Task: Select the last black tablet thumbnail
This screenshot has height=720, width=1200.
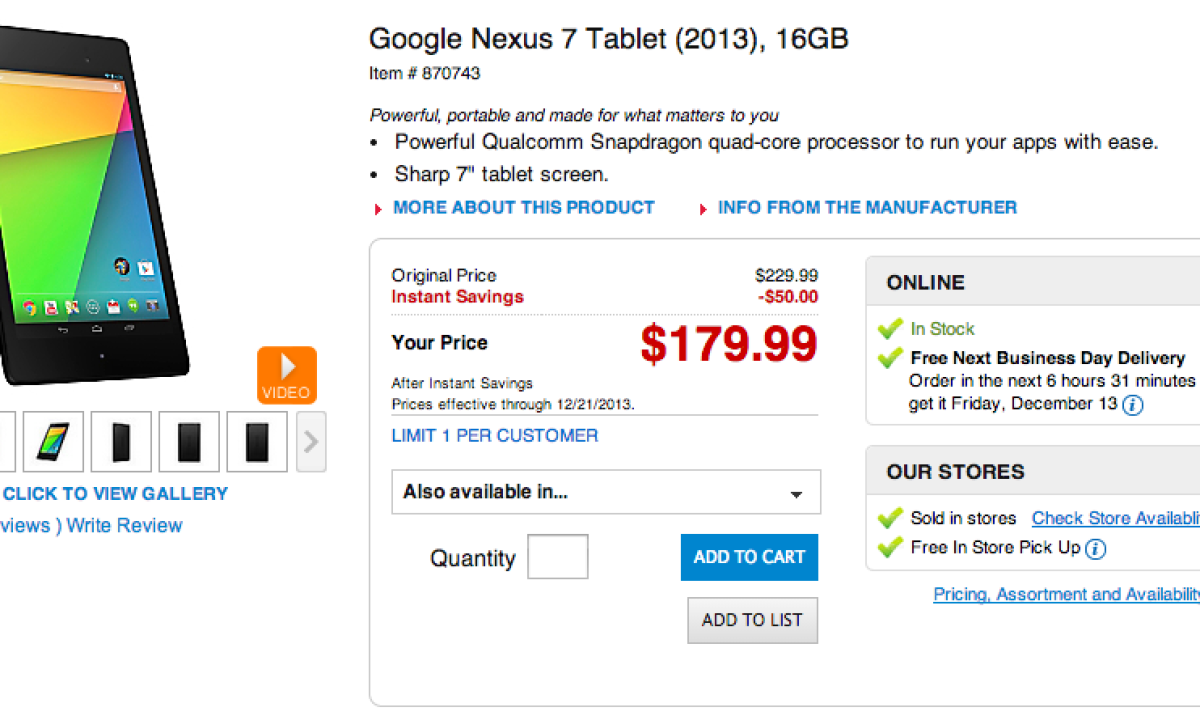Action: (257, 441)
